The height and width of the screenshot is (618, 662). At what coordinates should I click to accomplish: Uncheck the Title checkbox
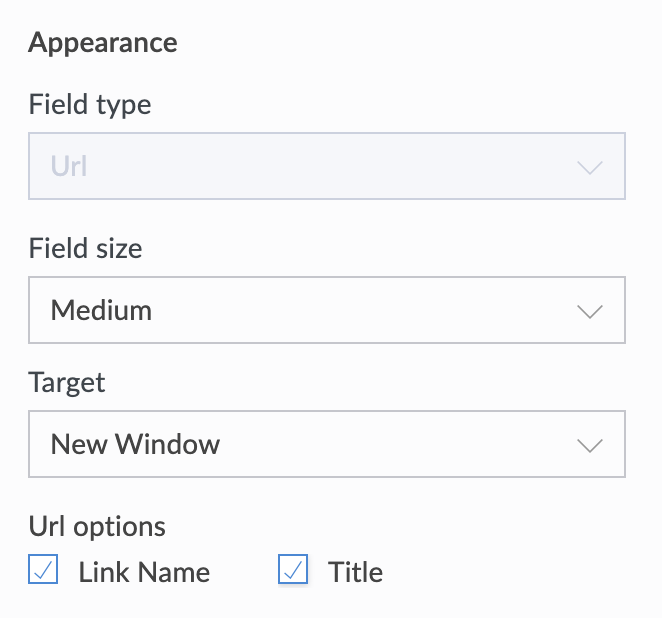[293, 570]
